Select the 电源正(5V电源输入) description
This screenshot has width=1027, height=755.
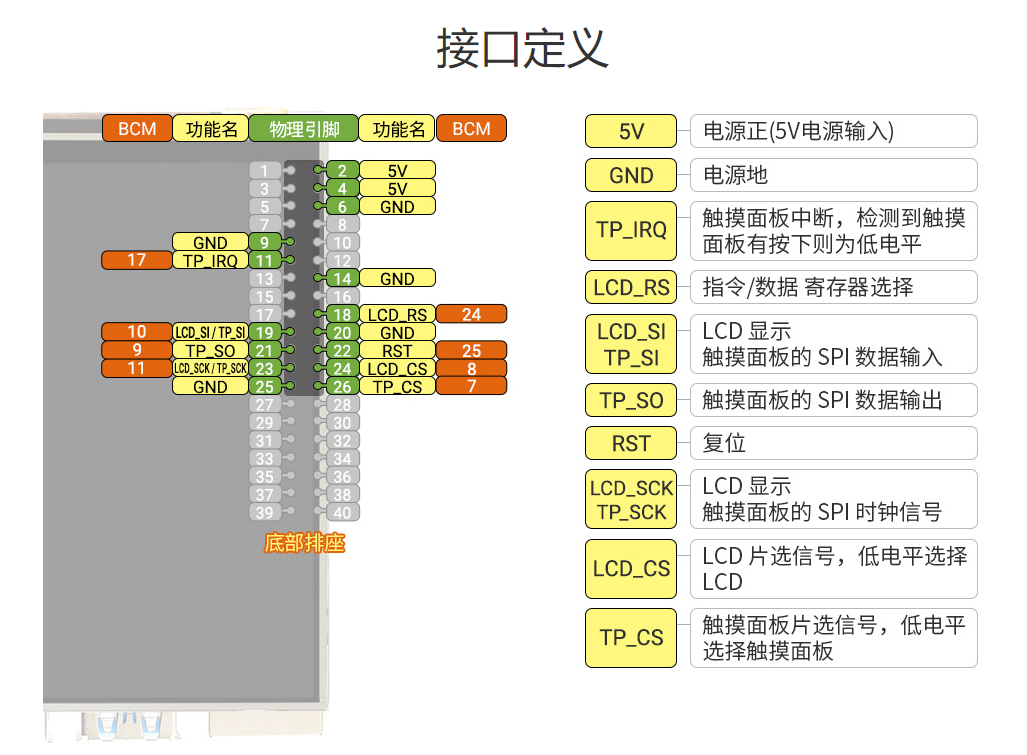(x=834, y=131)
